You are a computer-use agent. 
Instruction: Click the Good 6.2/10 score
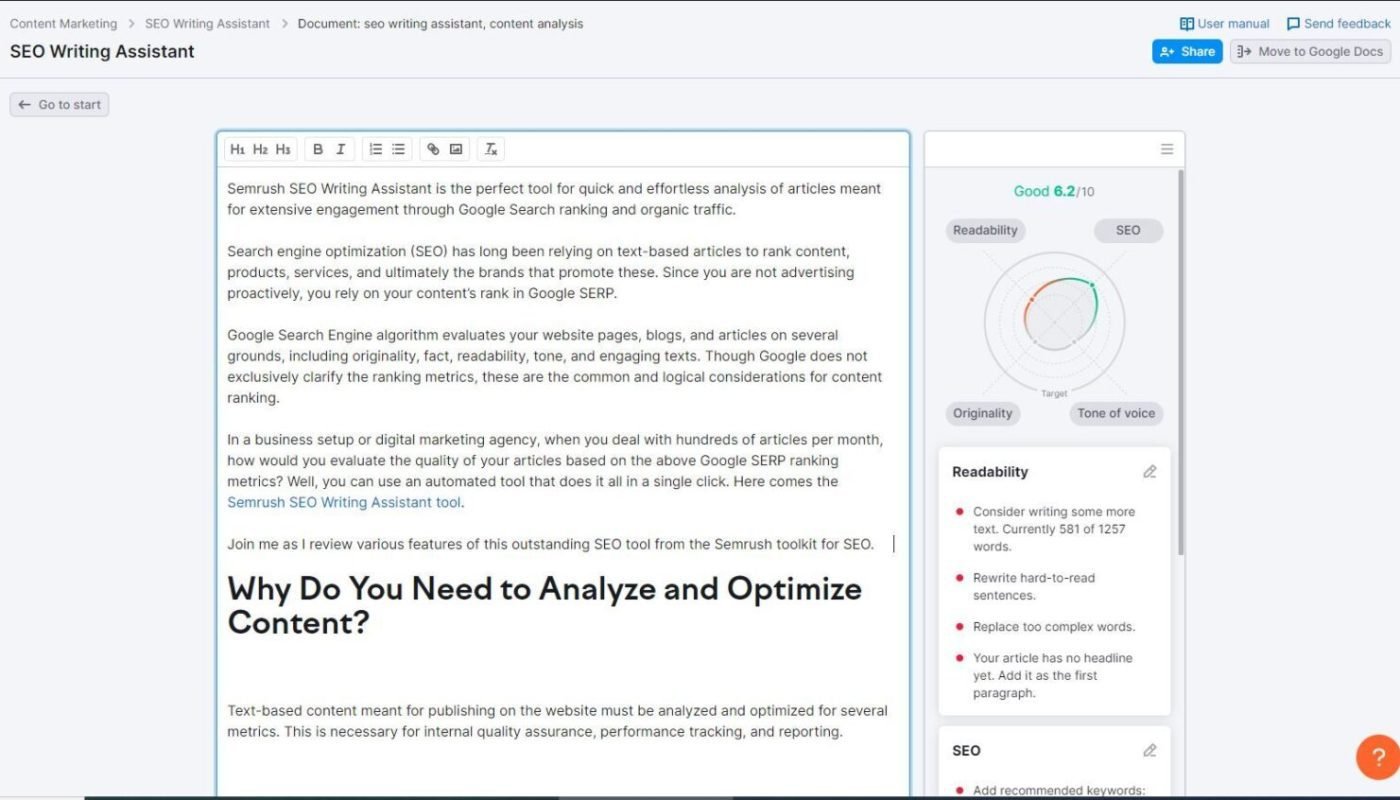click(x=1054, y=191)
